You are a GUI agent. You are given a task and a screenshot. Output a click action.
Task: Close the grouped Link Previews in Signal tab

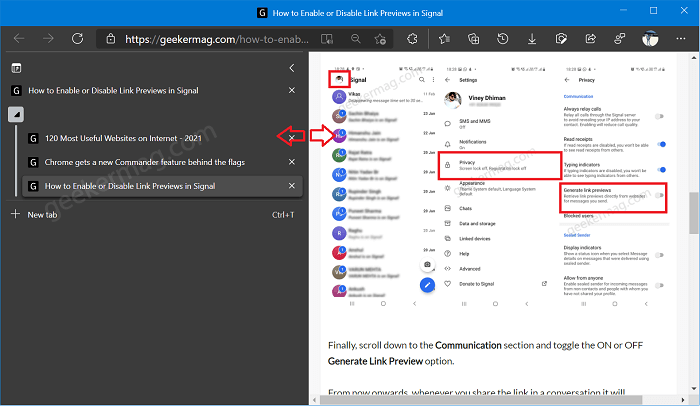pyautogui.click(x=292, y=185)
